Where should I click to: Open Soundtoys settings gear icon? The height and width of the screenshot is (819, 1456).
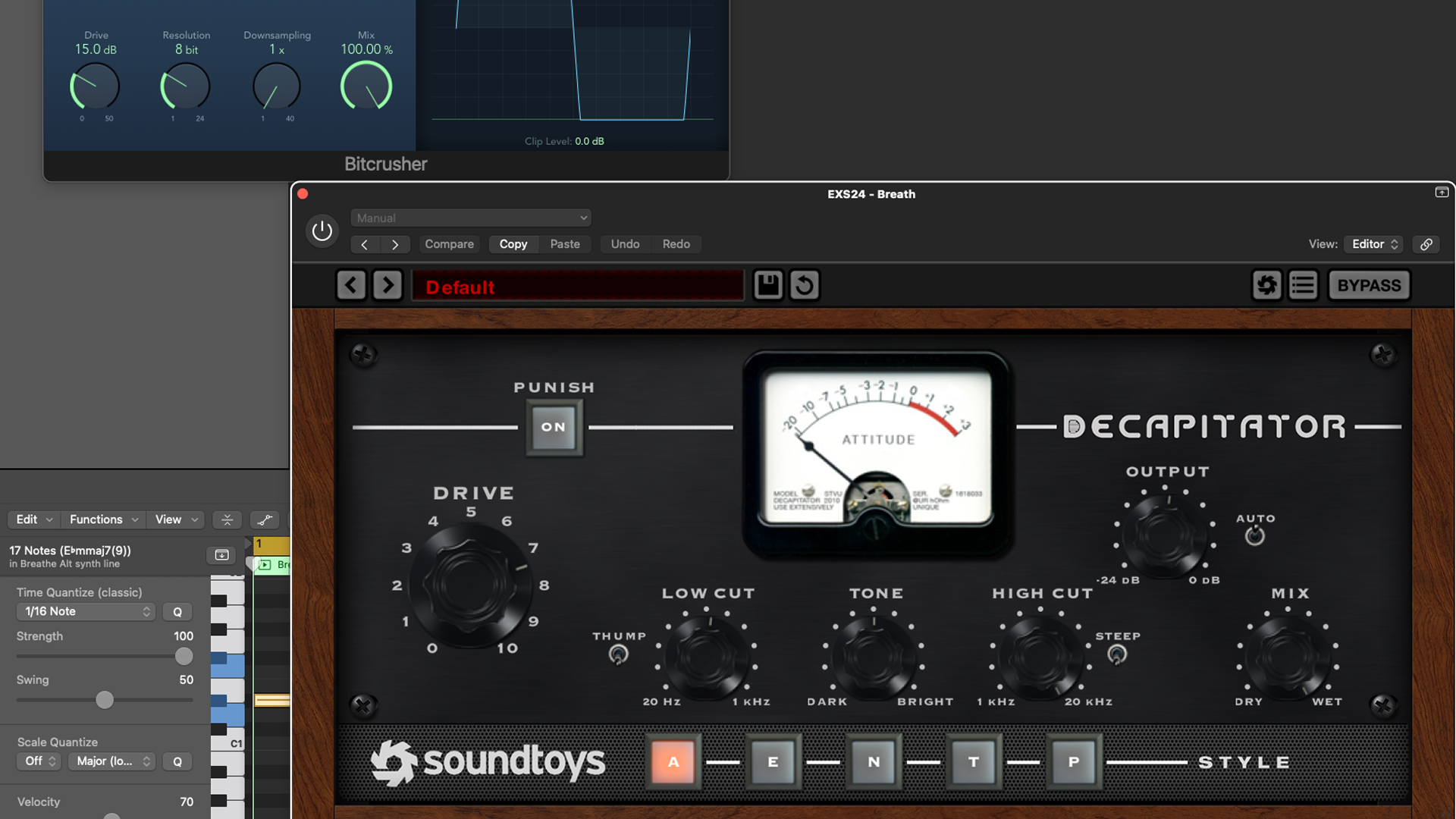(1266, 285)
